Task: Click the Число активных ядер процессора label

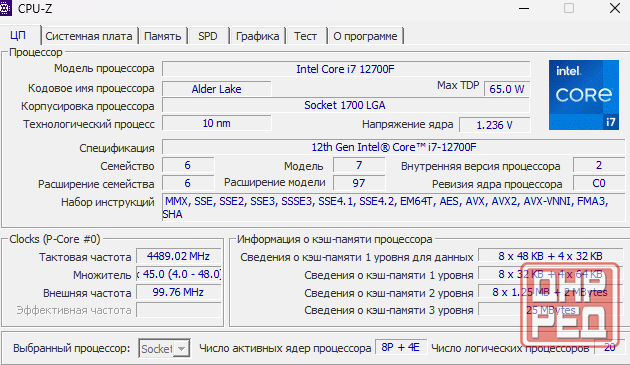Action: pyautogui.click(x=285, y=348)
